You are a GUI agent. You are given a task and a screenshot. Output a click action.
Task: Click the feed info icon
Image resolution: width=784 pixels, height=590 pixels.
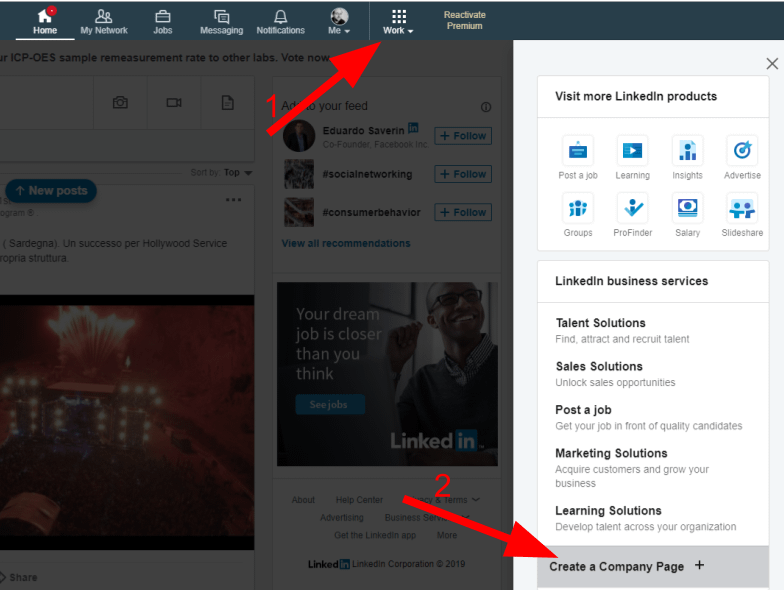point(486,107)
